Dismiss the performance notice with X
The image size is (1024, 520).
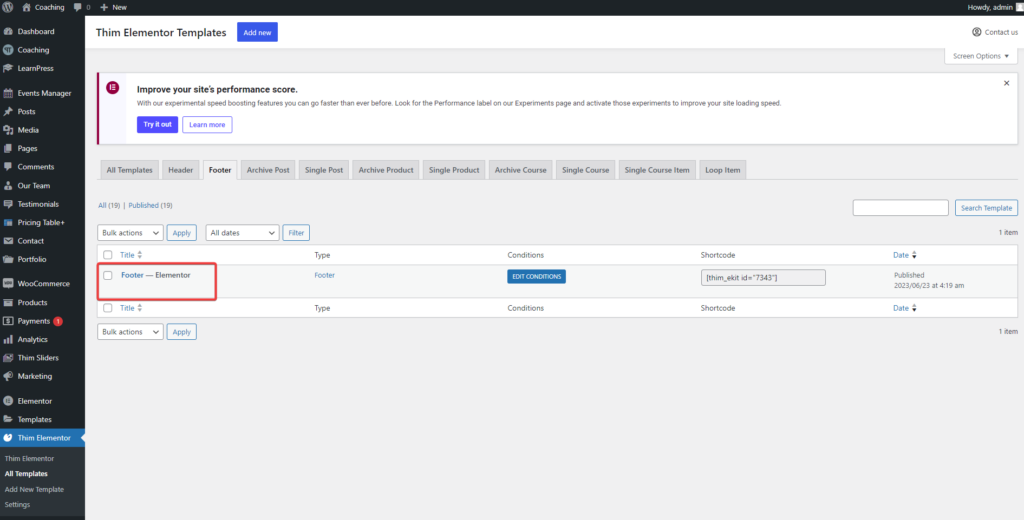click(x=1006, y=84)
